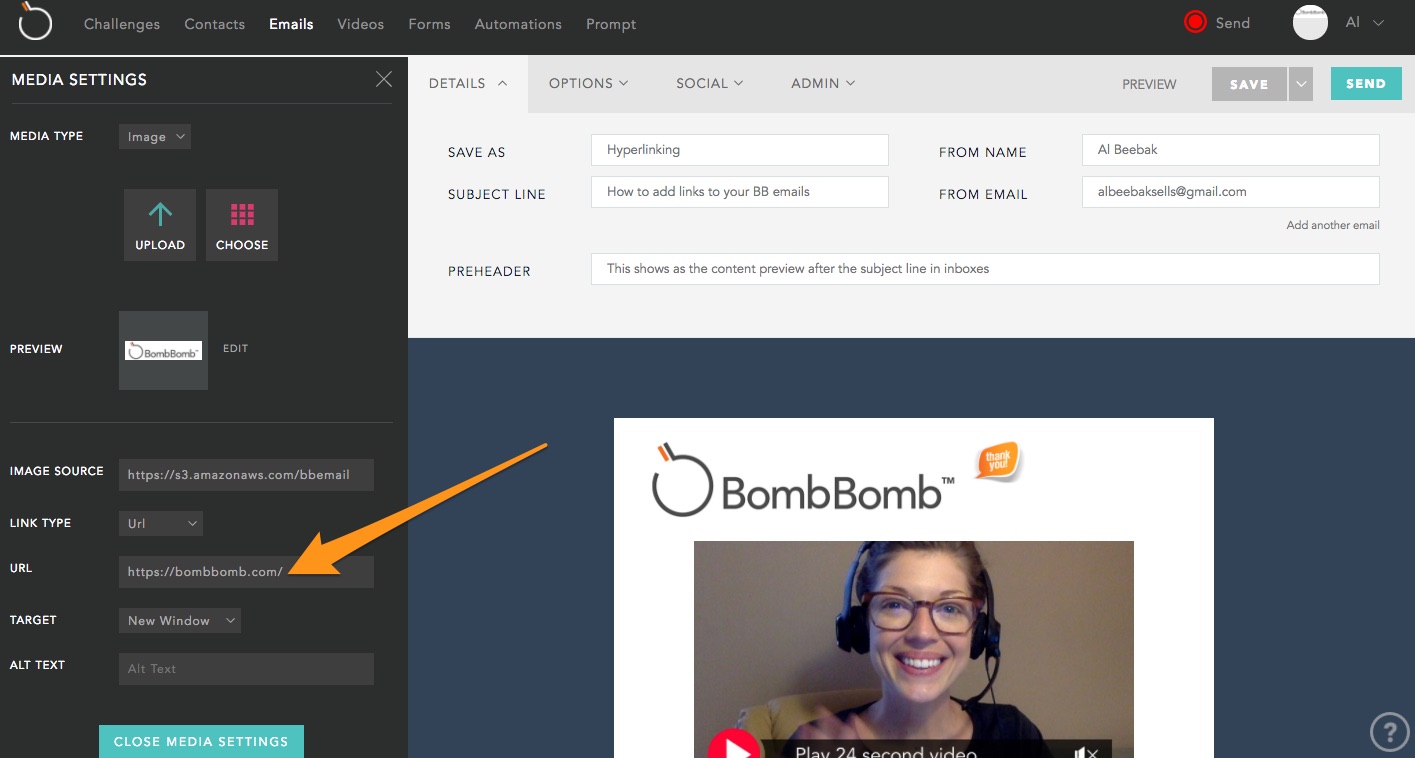Expand the Social section
Screen dimensions: 1415x758
(x=709, y=83)
